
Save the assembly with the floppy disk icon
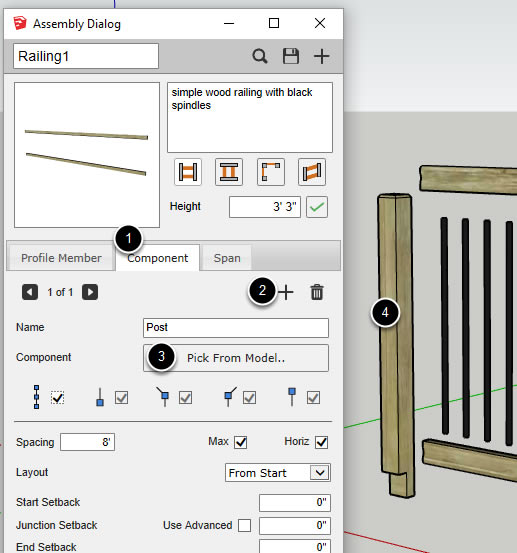click(x=291, y=56)
